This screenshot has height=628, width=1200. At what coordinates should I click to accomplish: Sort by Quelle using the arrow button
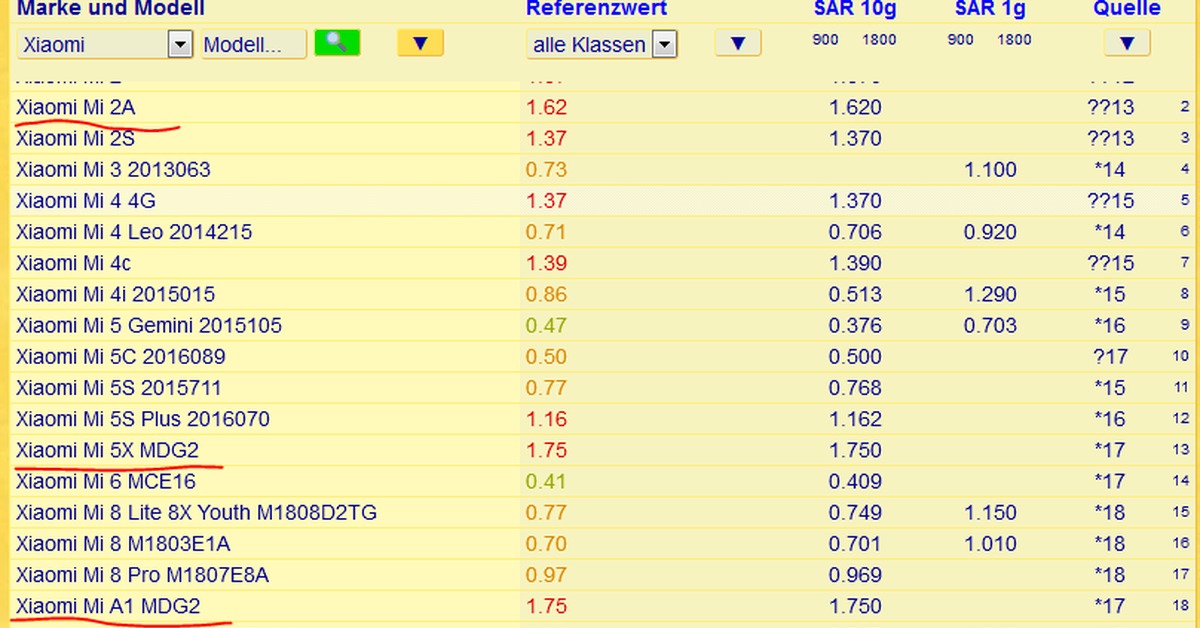(1127, 43)
